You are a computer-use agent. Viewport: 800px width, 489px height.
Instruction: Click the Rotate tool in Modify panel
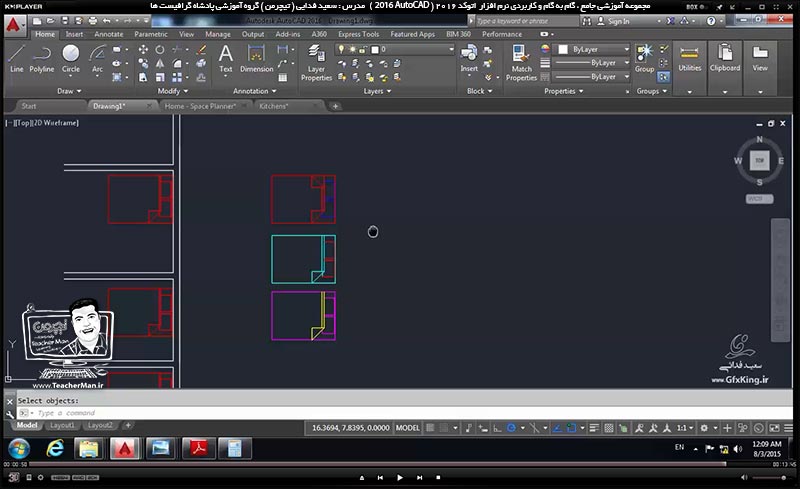pyautogui.click(x=160, y=50)
